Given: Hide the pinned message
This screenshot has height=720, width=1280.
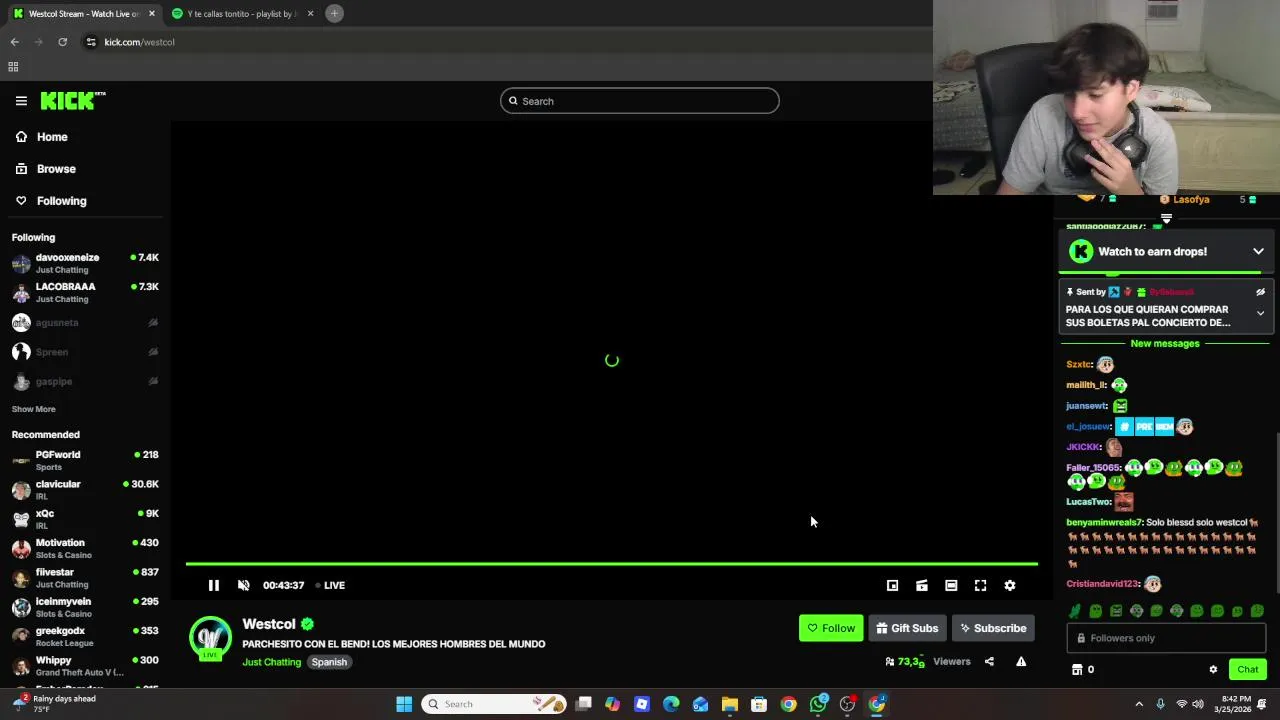Looking at the screenshot, I should click(1260, 292).
